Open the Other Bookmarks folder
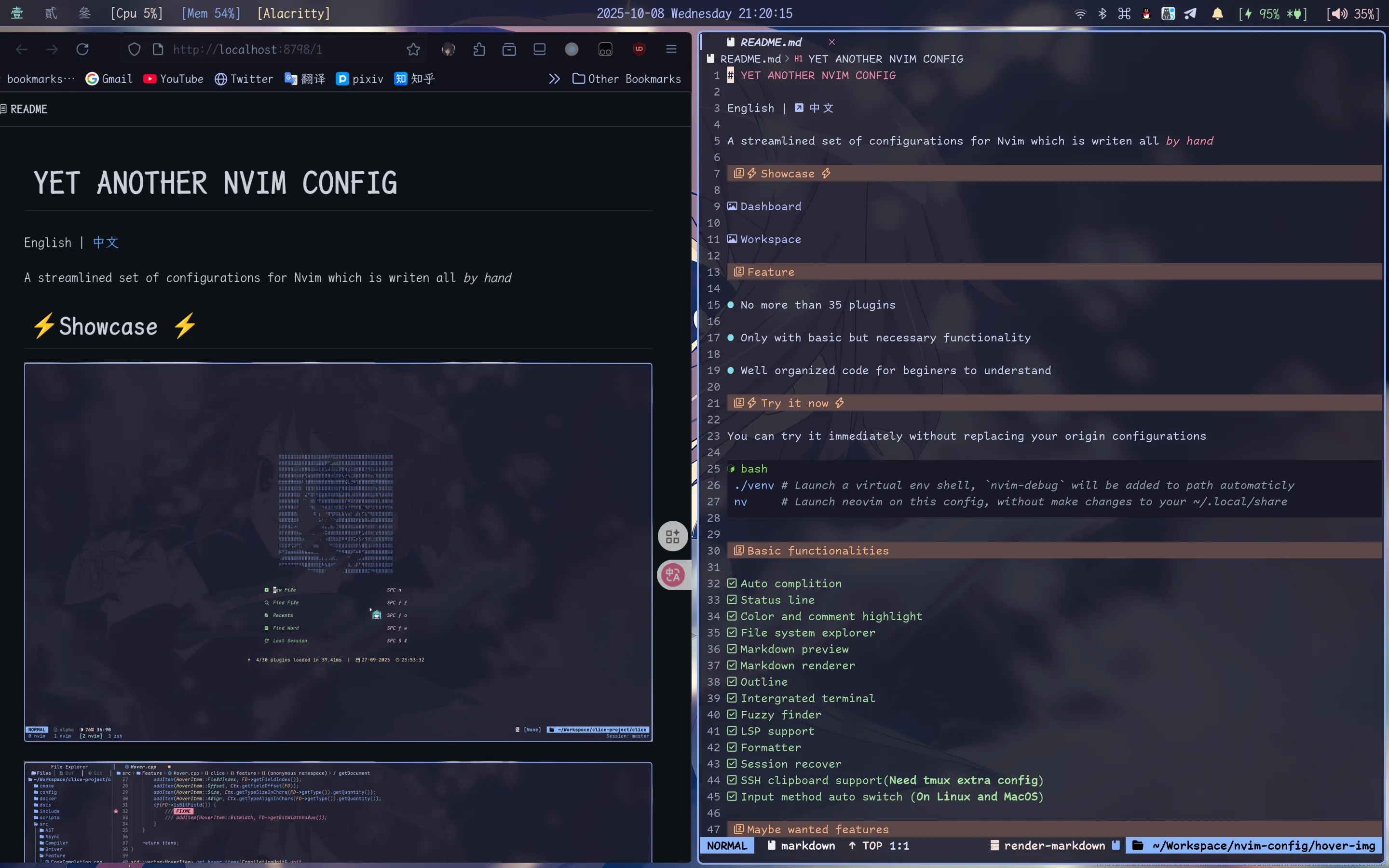Image resolution: width=1389 pixels, height=868 pixels. pos(627,79)
